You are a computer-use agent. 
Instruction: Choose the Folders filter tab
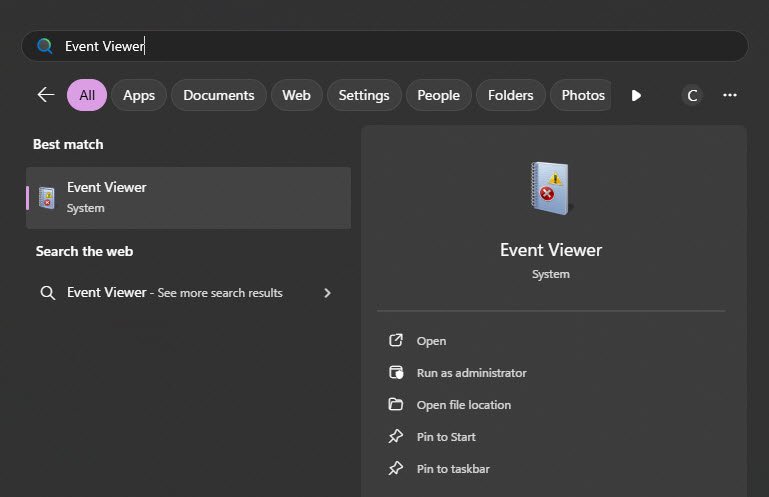tap(510, 95)
